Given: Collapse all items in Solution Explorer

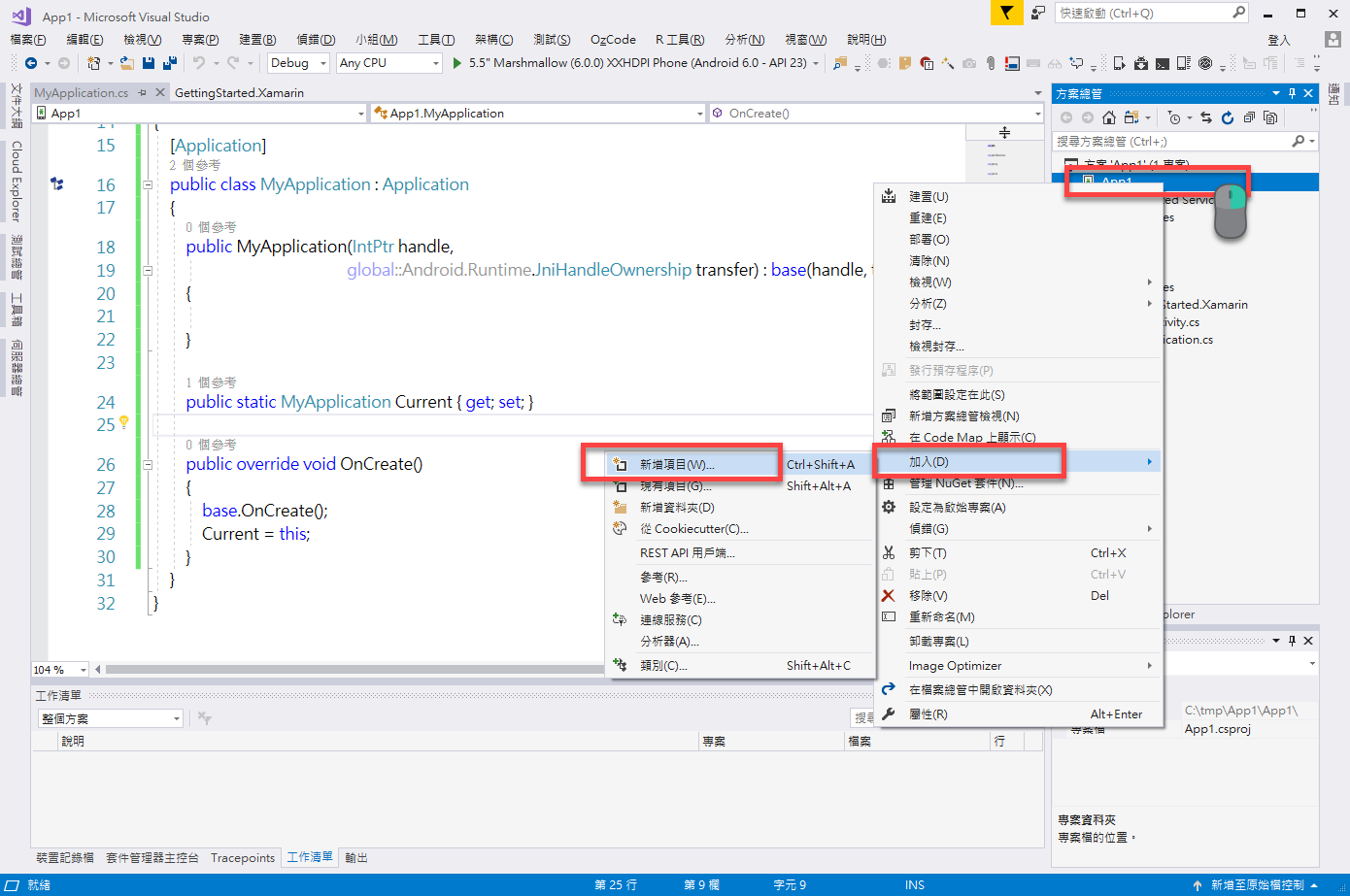Looking at the screenshot, I should pyautogui.click(x=1249, y=117).
